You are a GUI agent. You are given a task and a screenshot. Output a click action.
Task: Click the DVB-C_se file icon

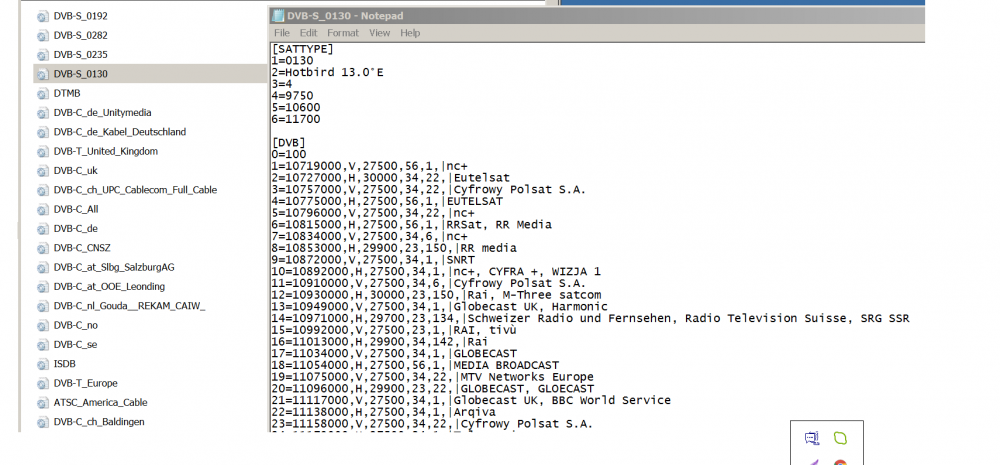pos(42,345)
